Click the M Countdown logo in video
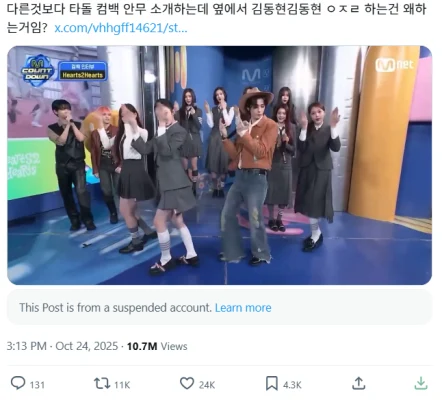Image resolution: width=442 pixels, height=400 pixels. 37,71
